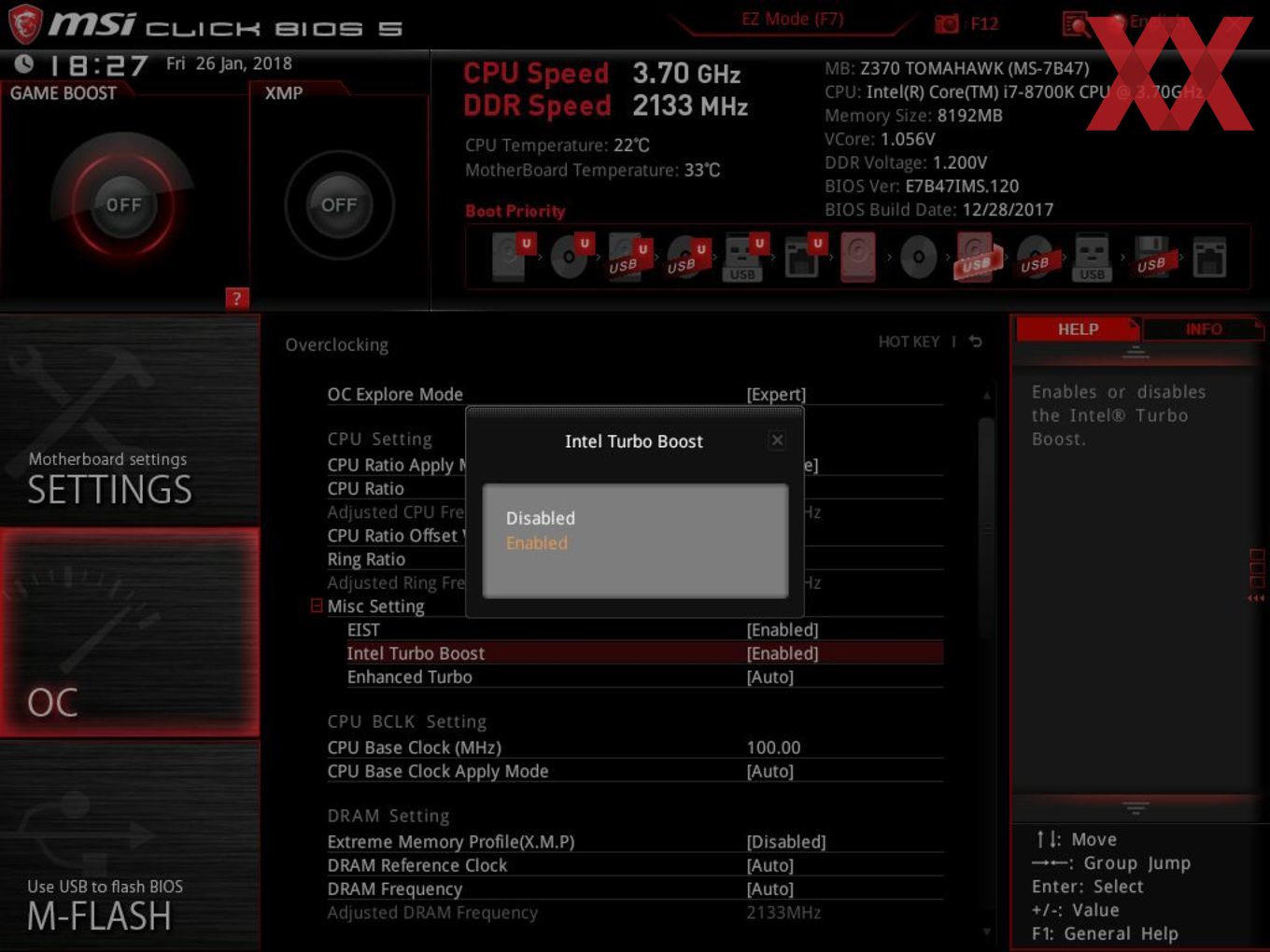
Task: Open CPU Base Clock Apply Mode [Auto]
Action: click(770, 772)
